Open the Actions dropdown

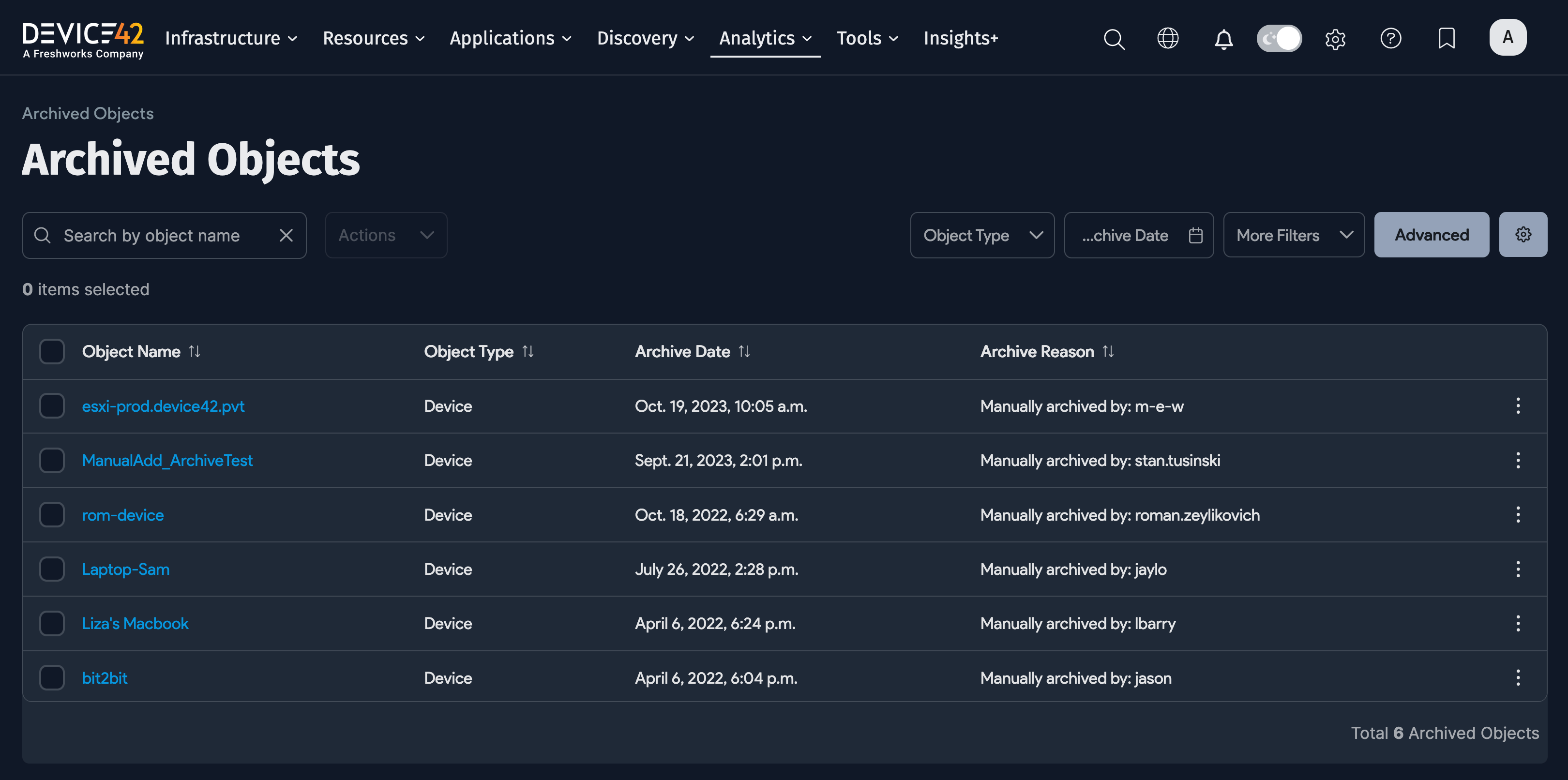(386, 235)
